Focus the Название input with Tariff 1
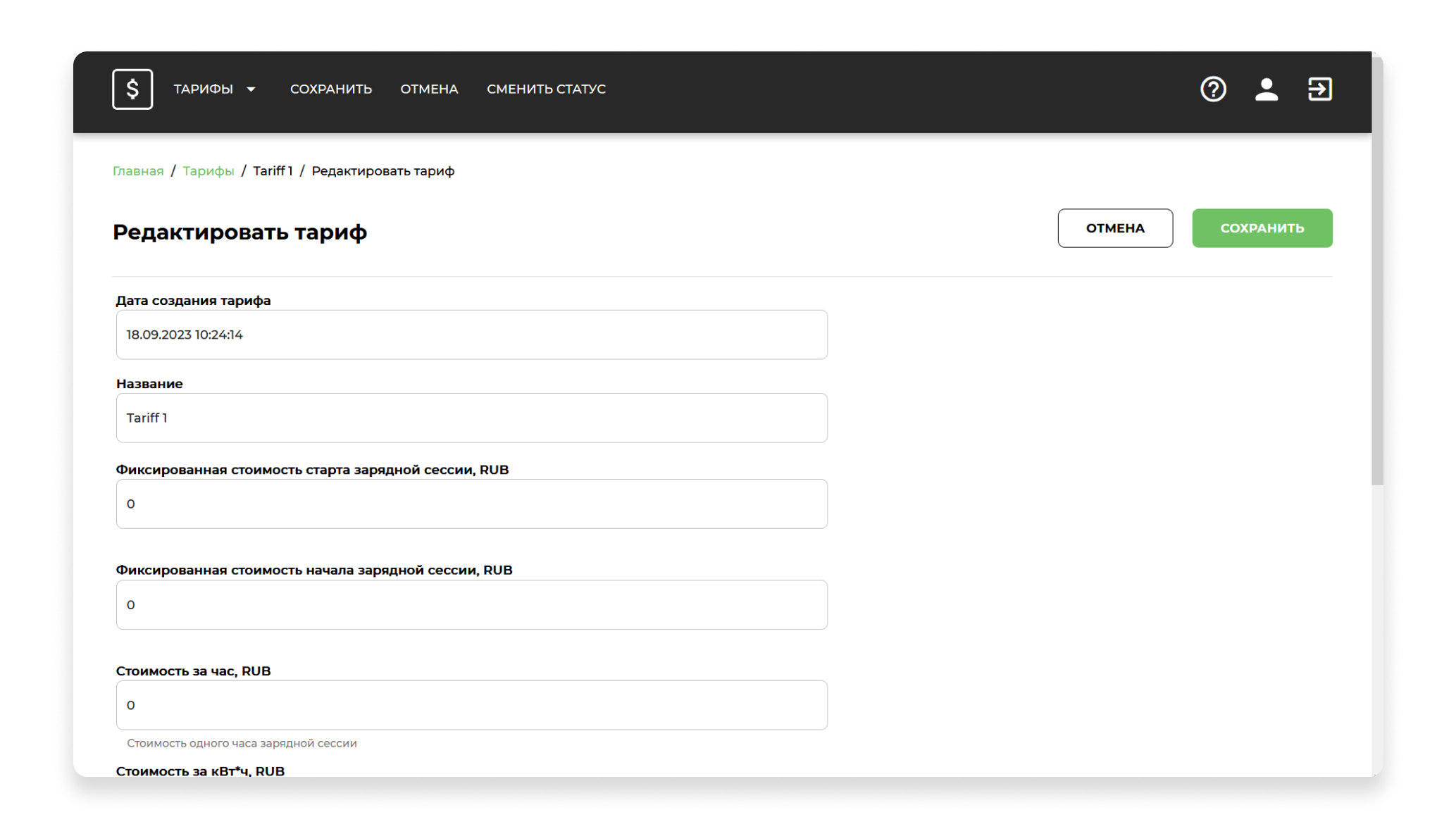Viewport: 1456px width, 829px height. 472,418
